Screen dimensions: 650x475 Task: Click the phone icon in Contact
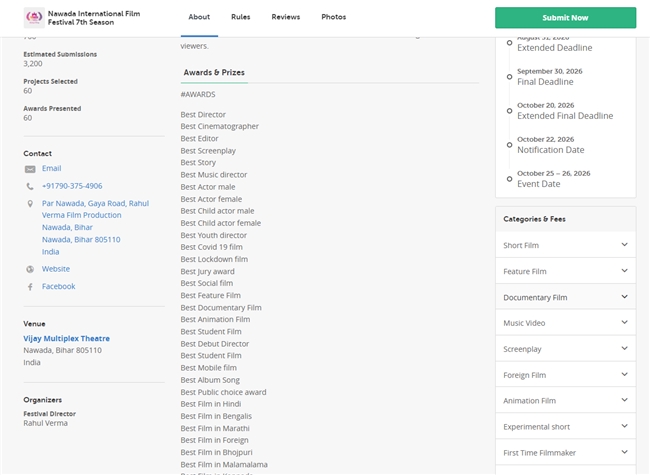(x=30, y=186)
